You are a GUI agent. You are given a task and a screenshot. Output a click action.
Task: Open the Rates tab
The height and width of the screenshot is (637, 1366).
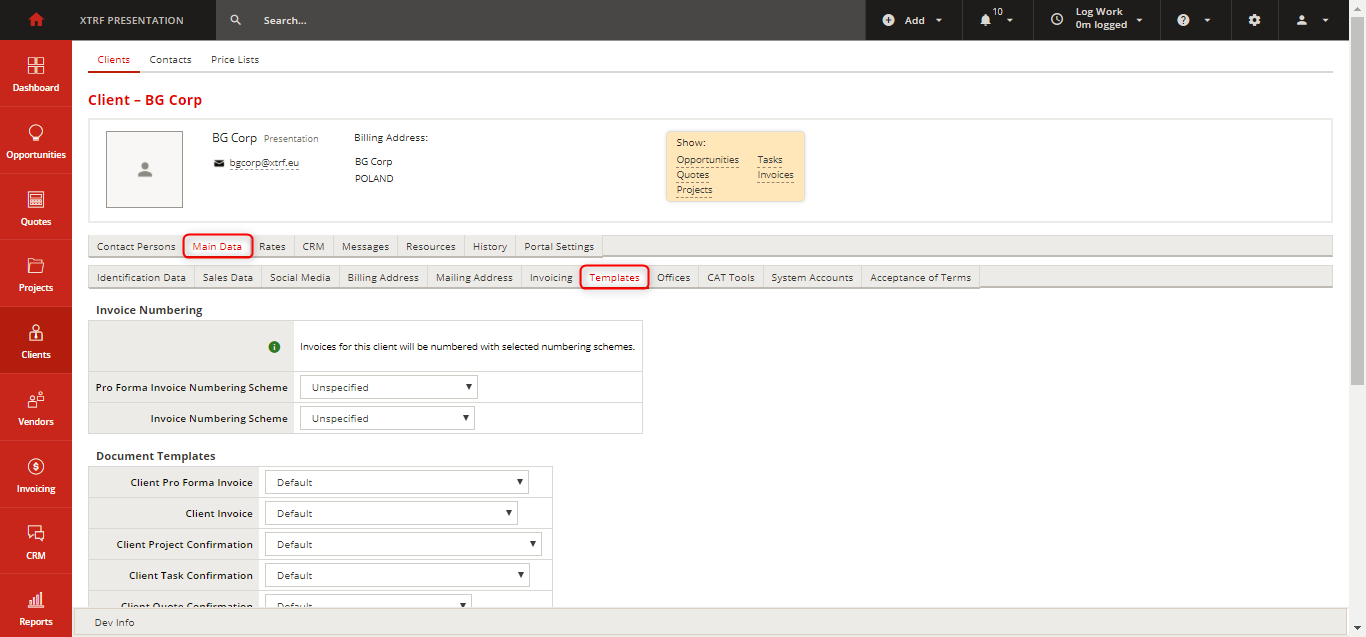pyautogui.click(x=272, y=246)
